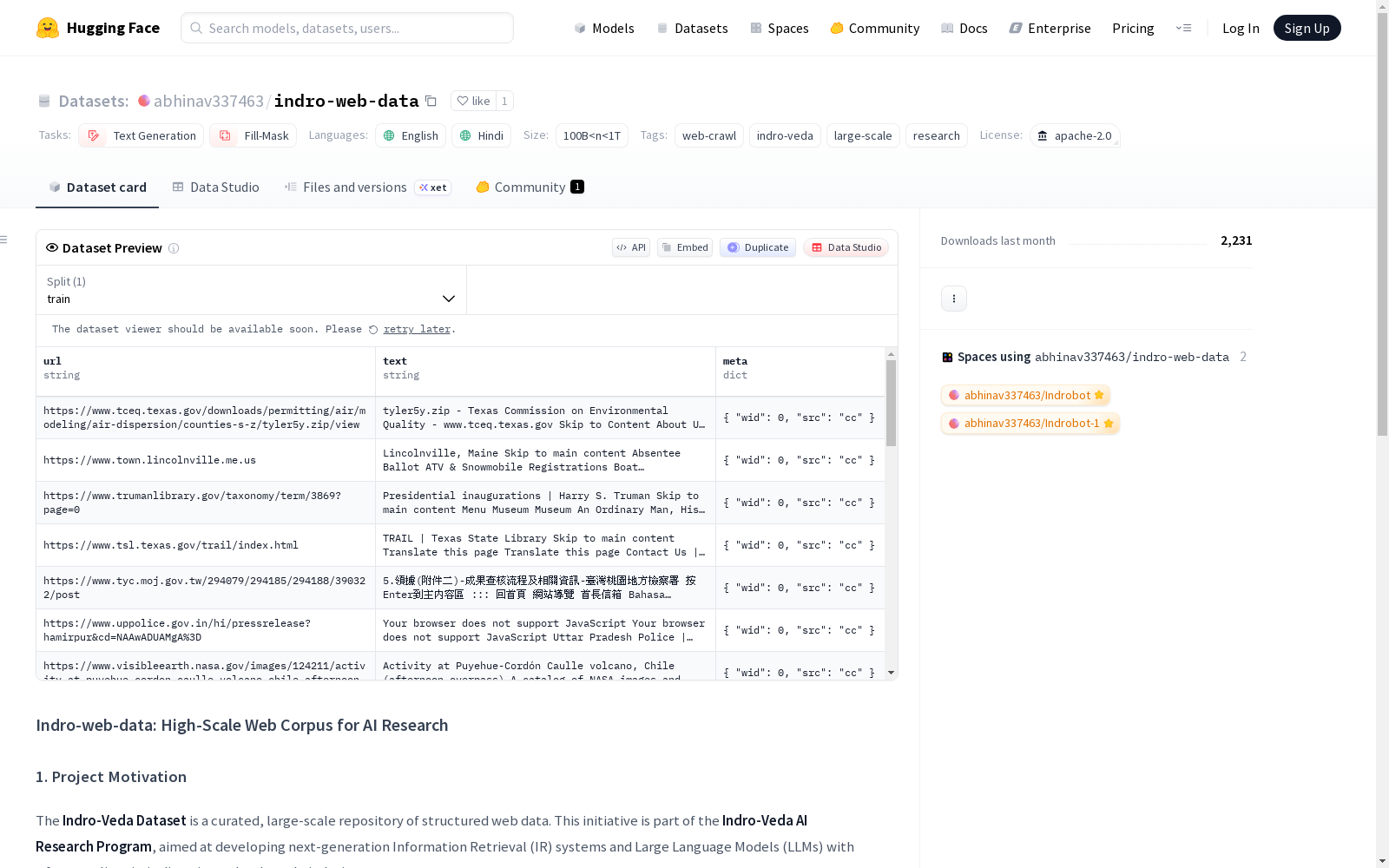
Task: Click the Embed button
Action: 685,247
